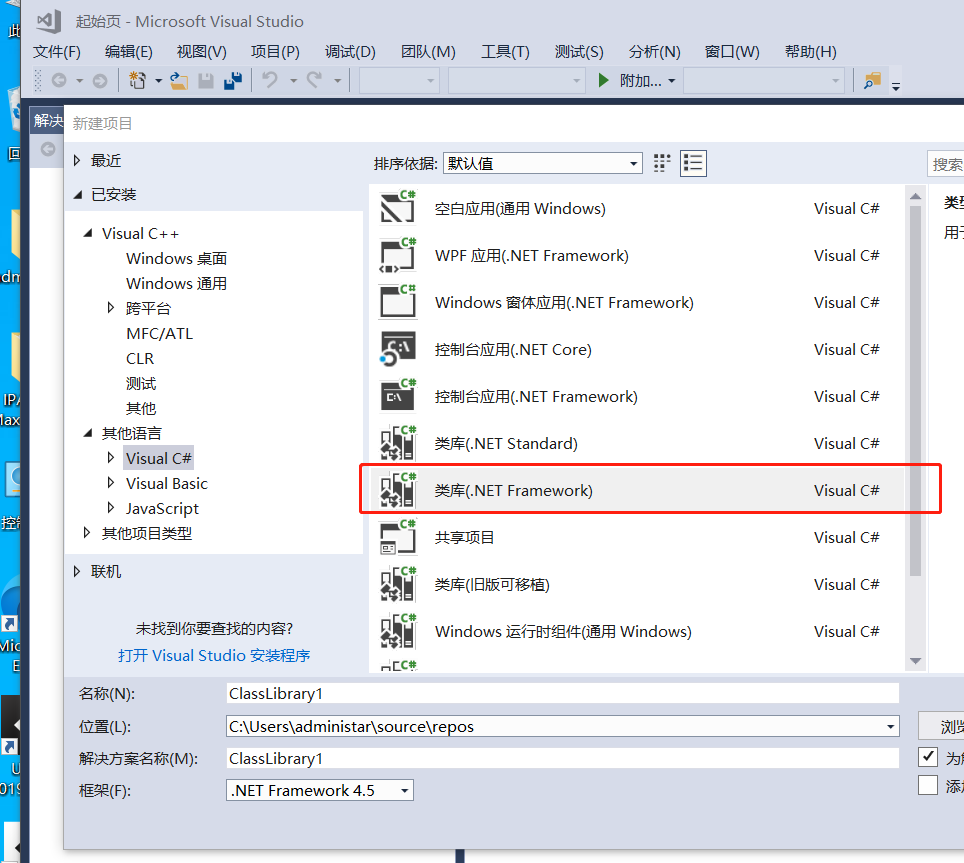Switch template view to list mode
The height and width of the screenshot is (863, 964).
click(x=693, y=162)
